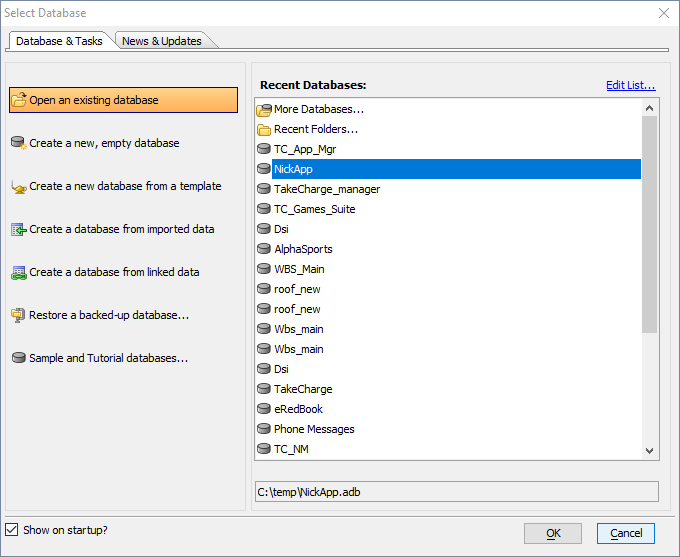The width and height of the screenshot is (680, 557).
Task: Click the Create database from linked data icon
Action: (x=19, y=272)
